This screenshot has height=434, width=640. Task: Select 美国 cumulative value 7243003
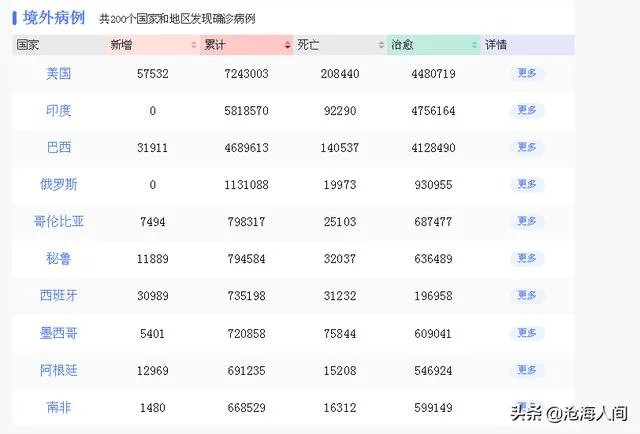point(247,74)
